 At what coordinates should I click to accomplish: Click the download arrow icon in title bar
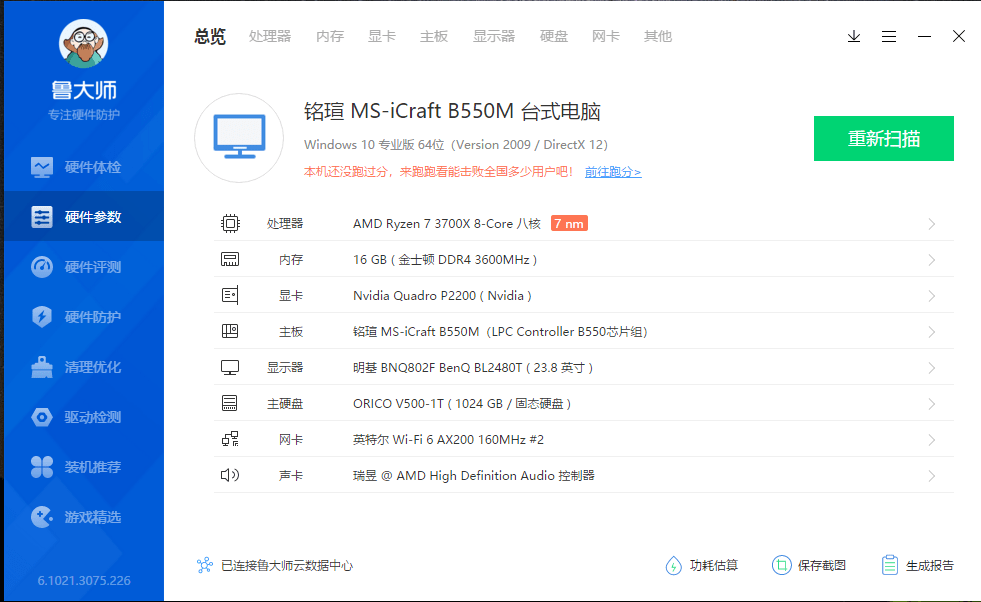click(x=853, y=36)
